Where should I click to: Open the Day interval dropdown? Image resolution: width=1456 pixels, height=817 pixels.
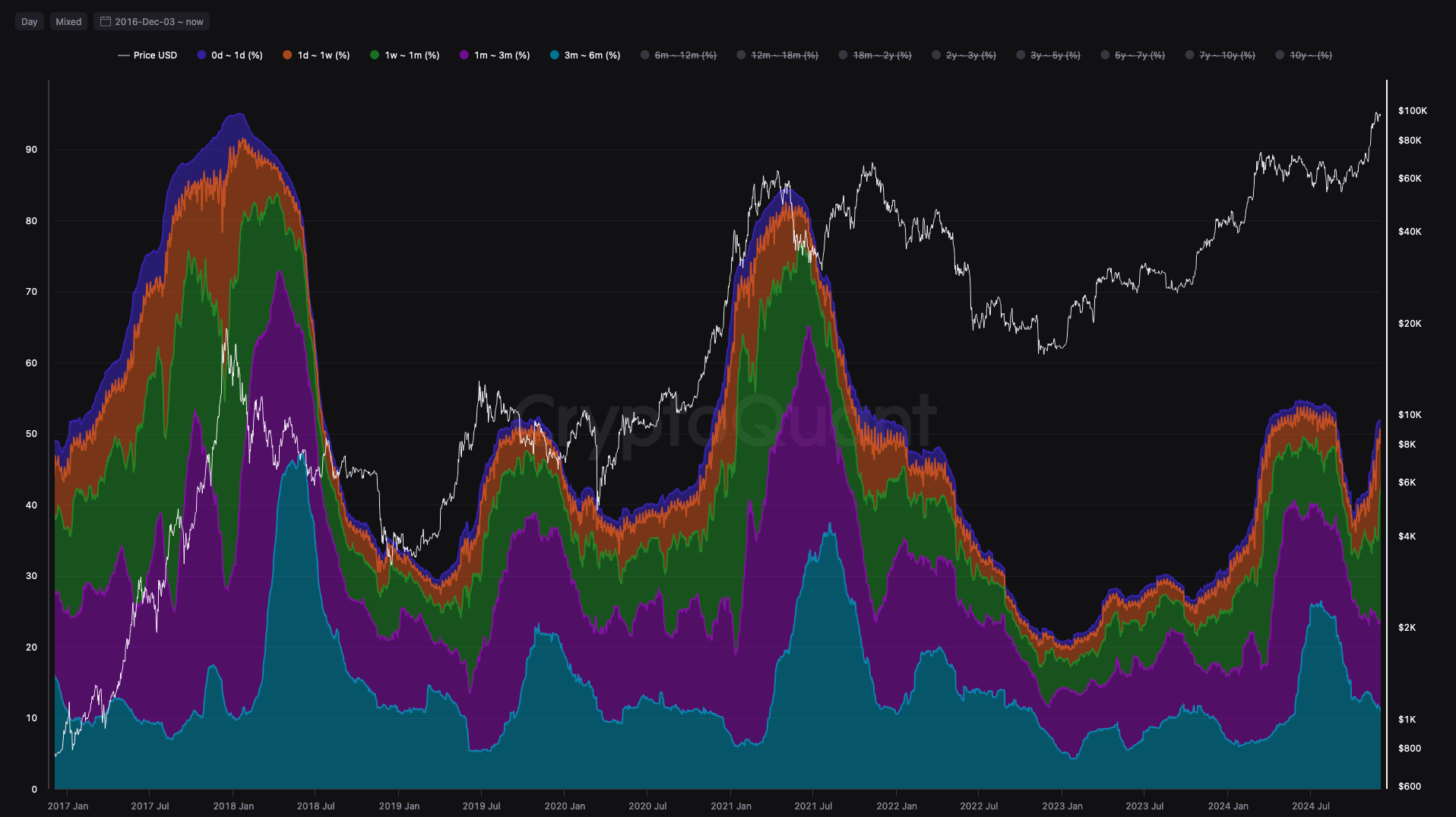[30, 21]
